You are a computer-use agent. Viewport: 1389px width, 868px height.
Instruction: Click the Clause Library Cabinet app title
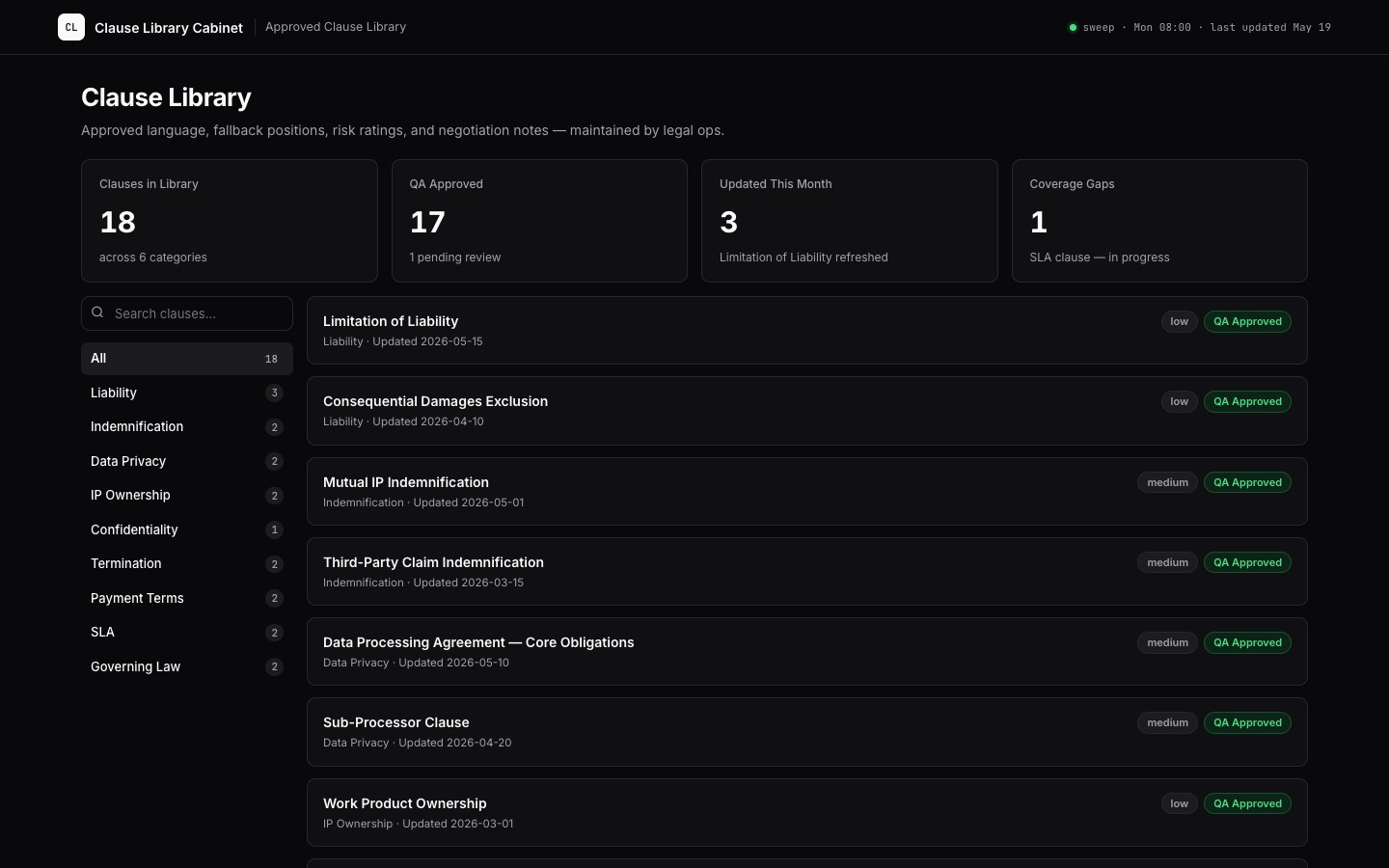click(x=169, y=28)
